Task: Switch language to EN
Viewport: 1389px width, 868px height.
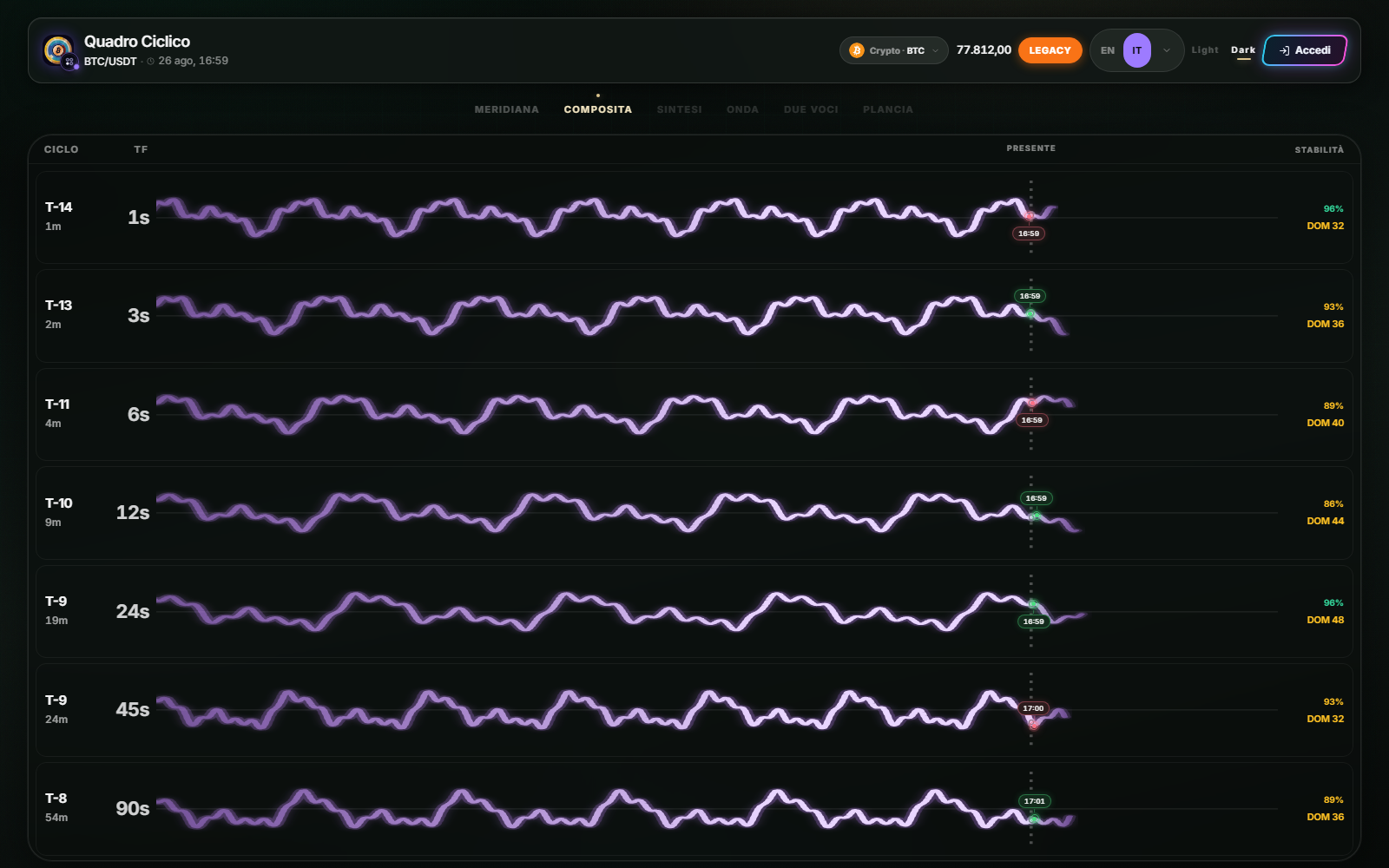Action: pyautogui.click(x=1108, y=50)
